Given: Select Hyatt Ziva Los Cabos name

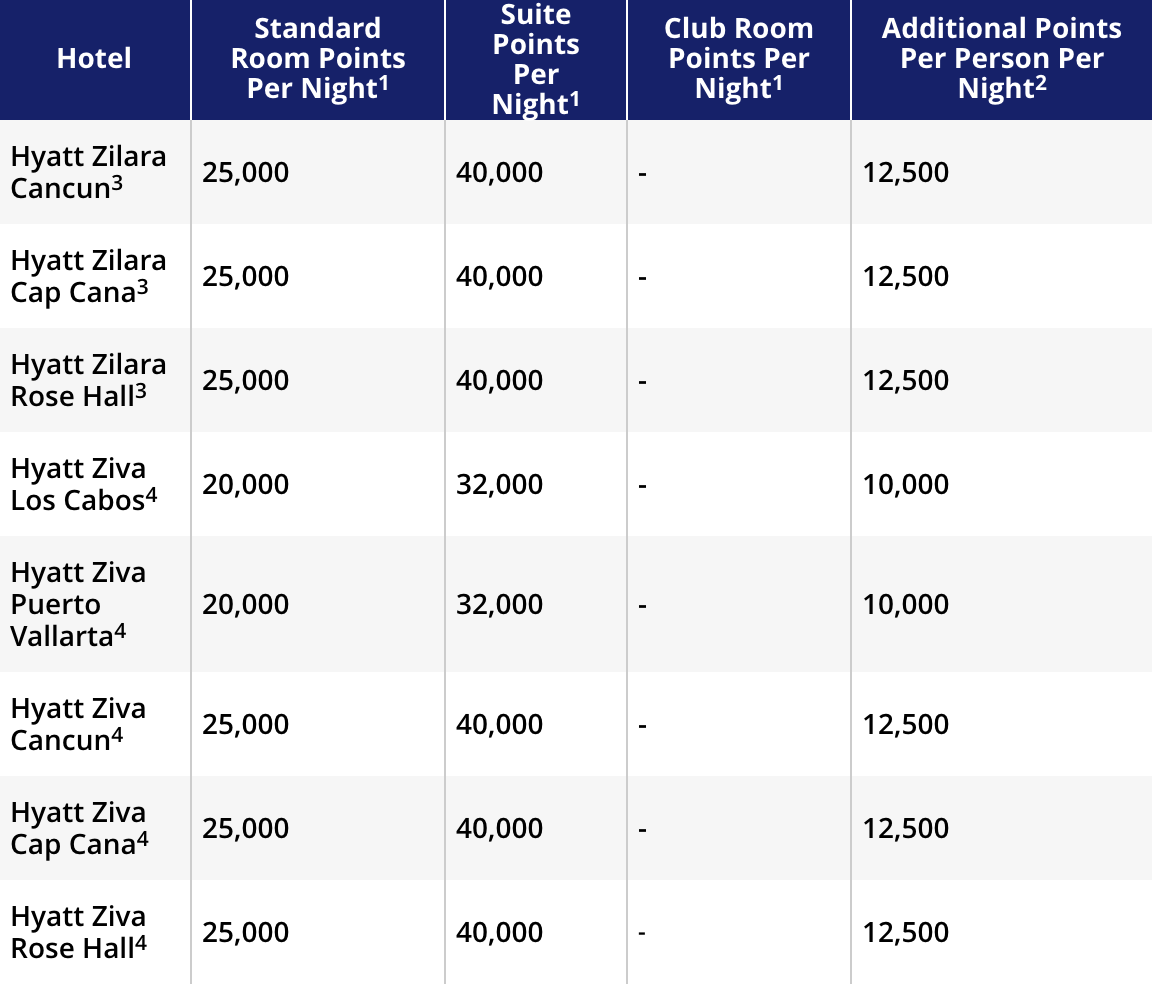Looking at the screenshot, I should click(84, 484).
